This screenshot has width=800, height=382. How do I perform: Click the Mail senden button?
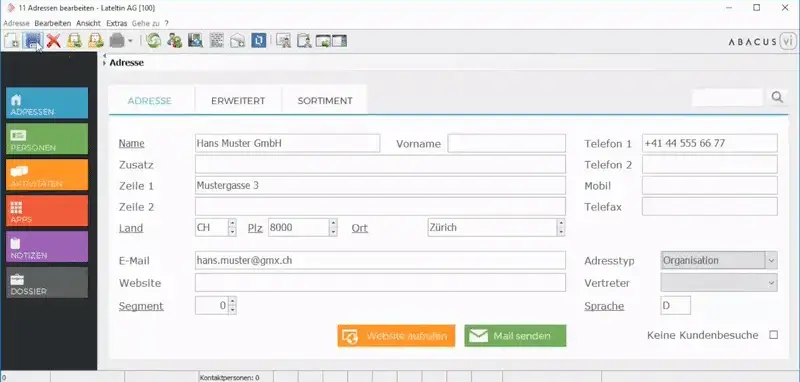515,336
